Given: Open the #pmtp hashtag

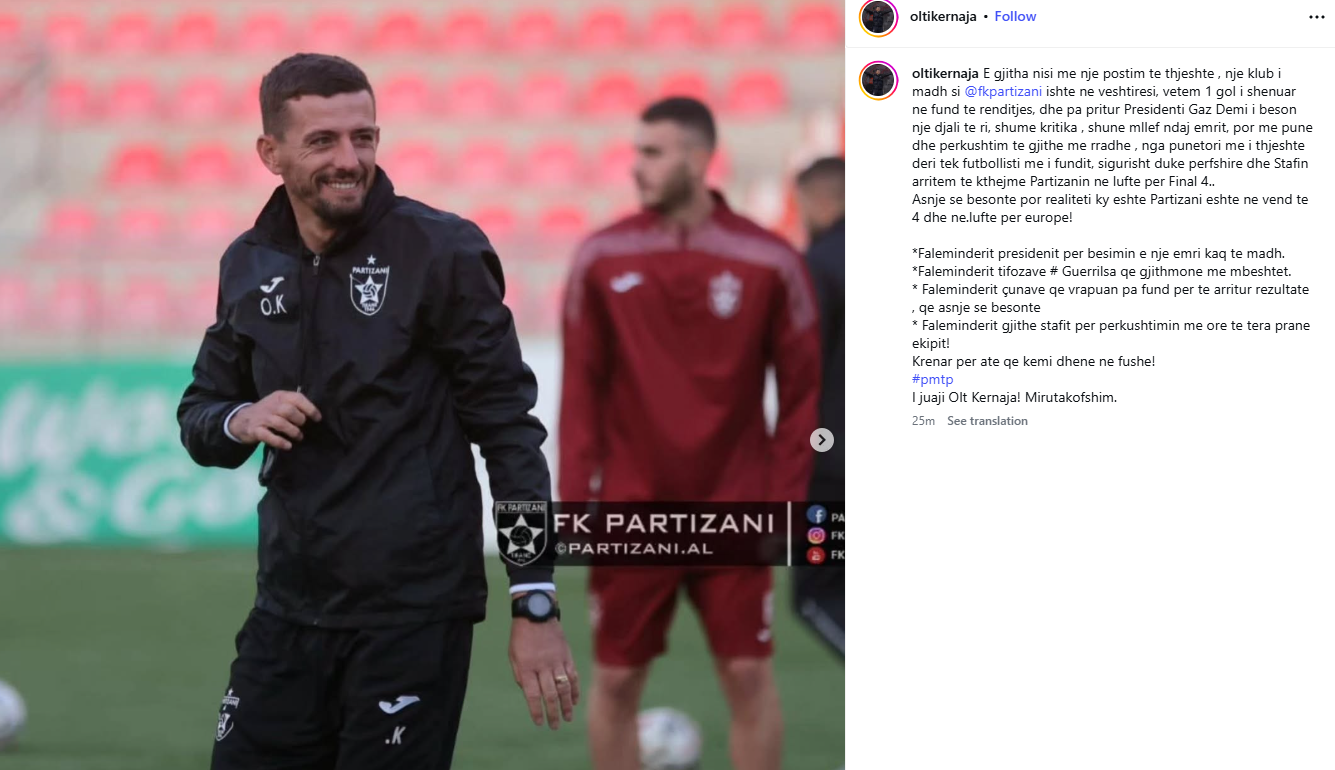Looking at the screenshot, I should tap(932, 379).
